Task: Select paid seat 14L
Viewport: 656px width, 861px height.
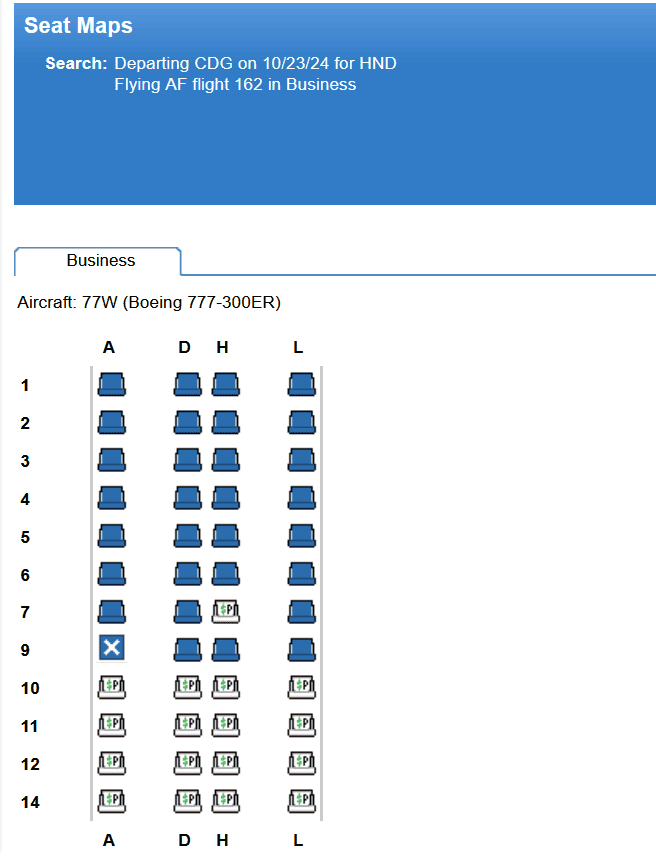Action: point(301,800)
